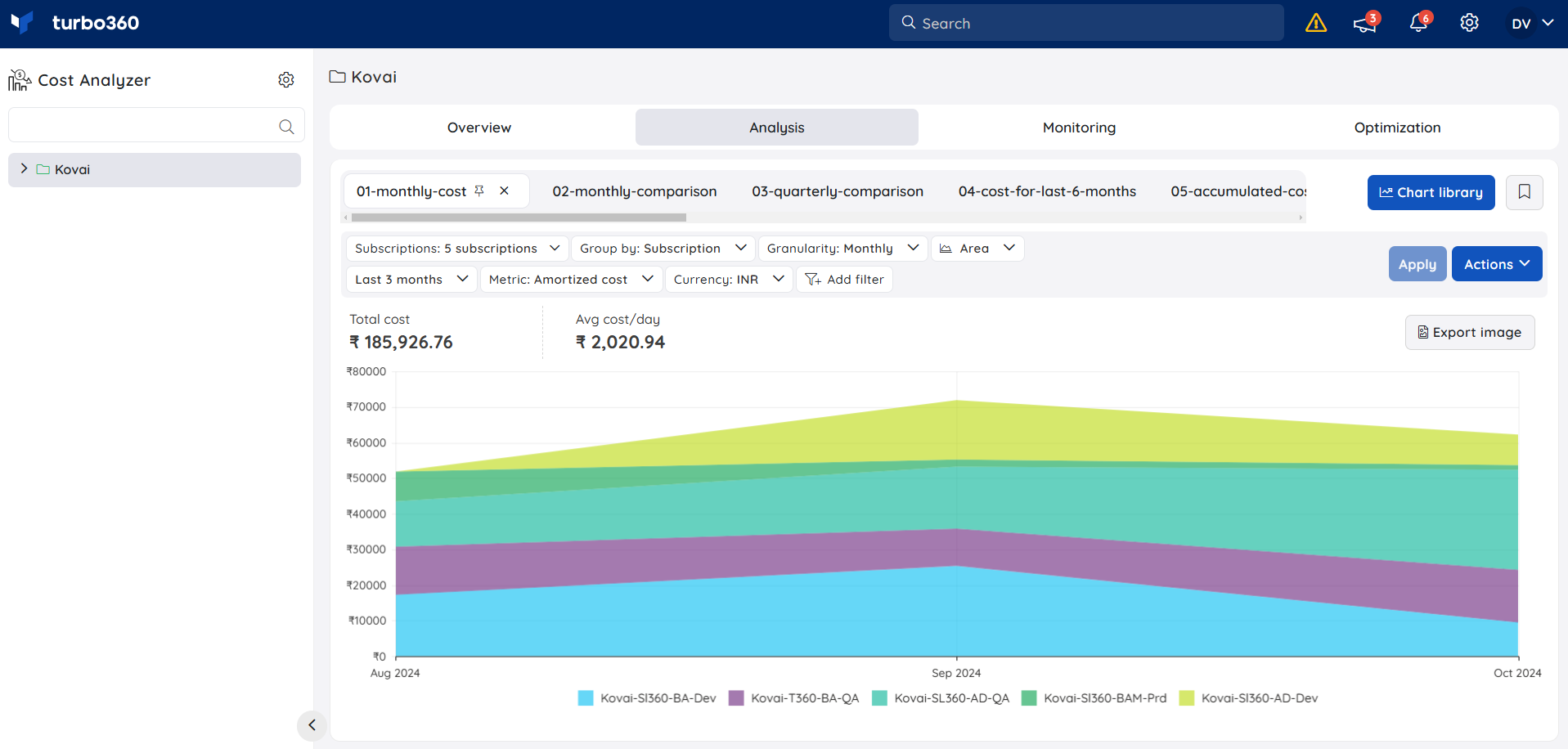Toggle Kovai-T360-BA-QA legend swatch

pyautogui.click(x=736, y=698)
